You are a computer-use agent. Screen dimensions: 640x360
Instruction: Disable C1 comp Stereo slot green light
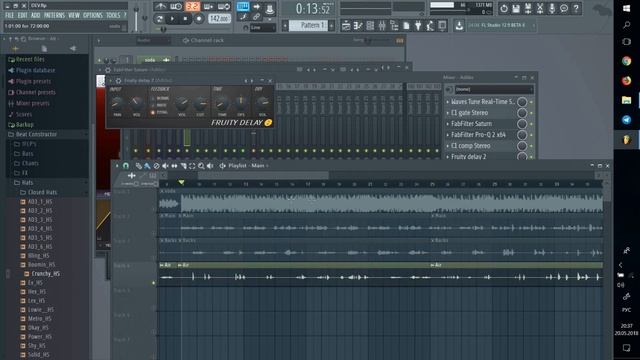(x=531, y=146)
